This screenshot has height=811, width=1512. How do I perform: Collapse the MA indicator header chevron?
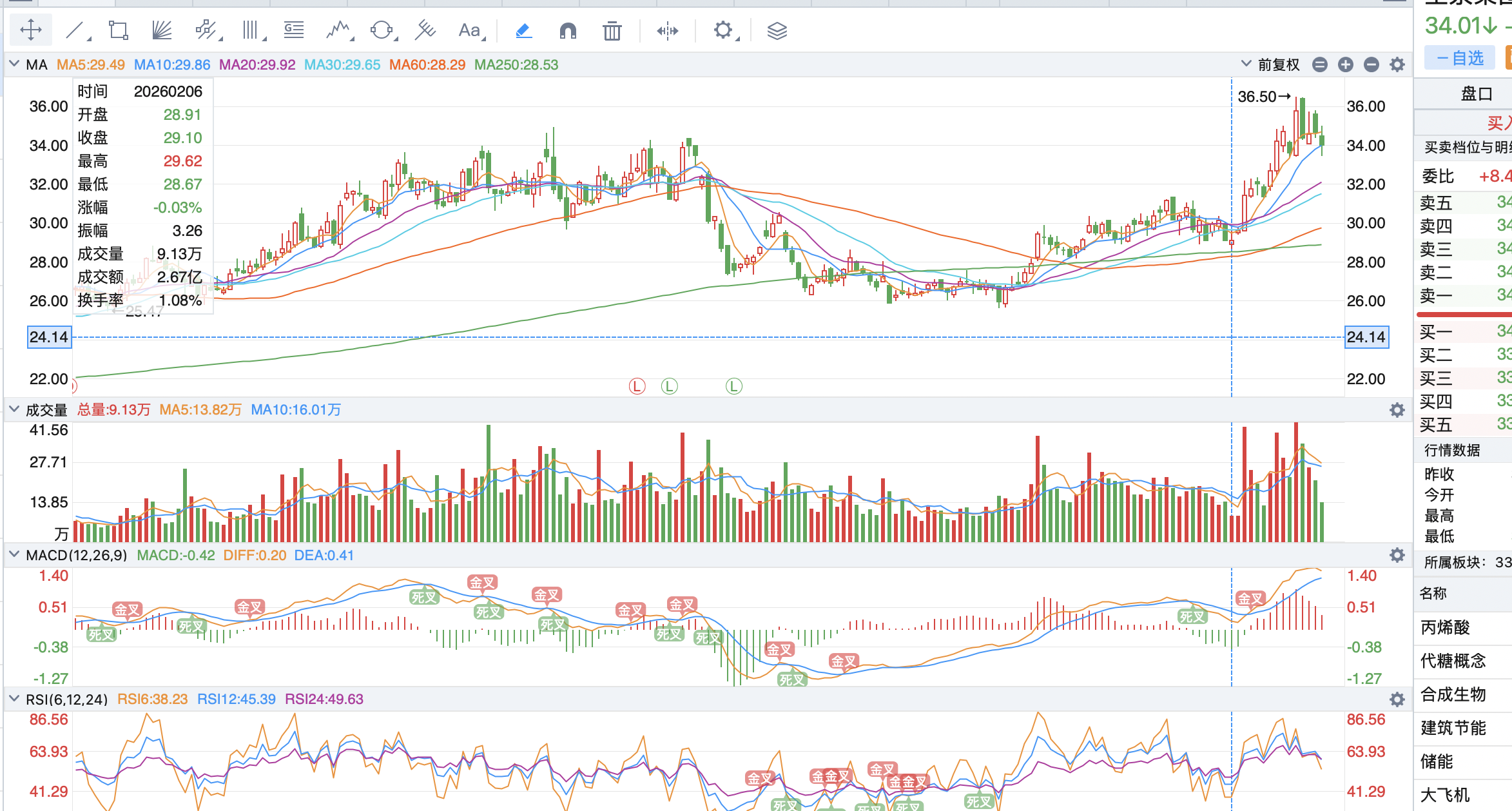14,64
